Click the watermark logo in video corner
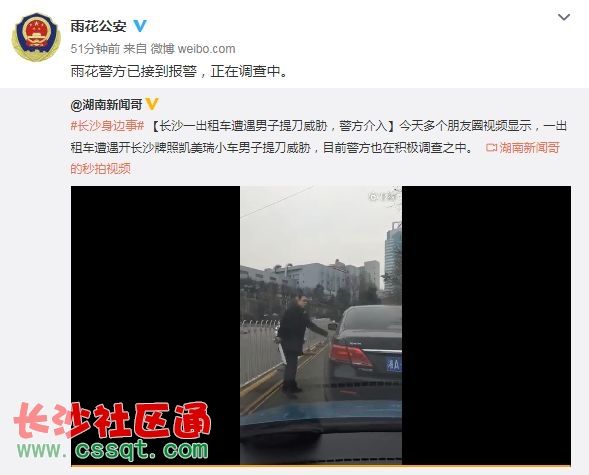 382,196
